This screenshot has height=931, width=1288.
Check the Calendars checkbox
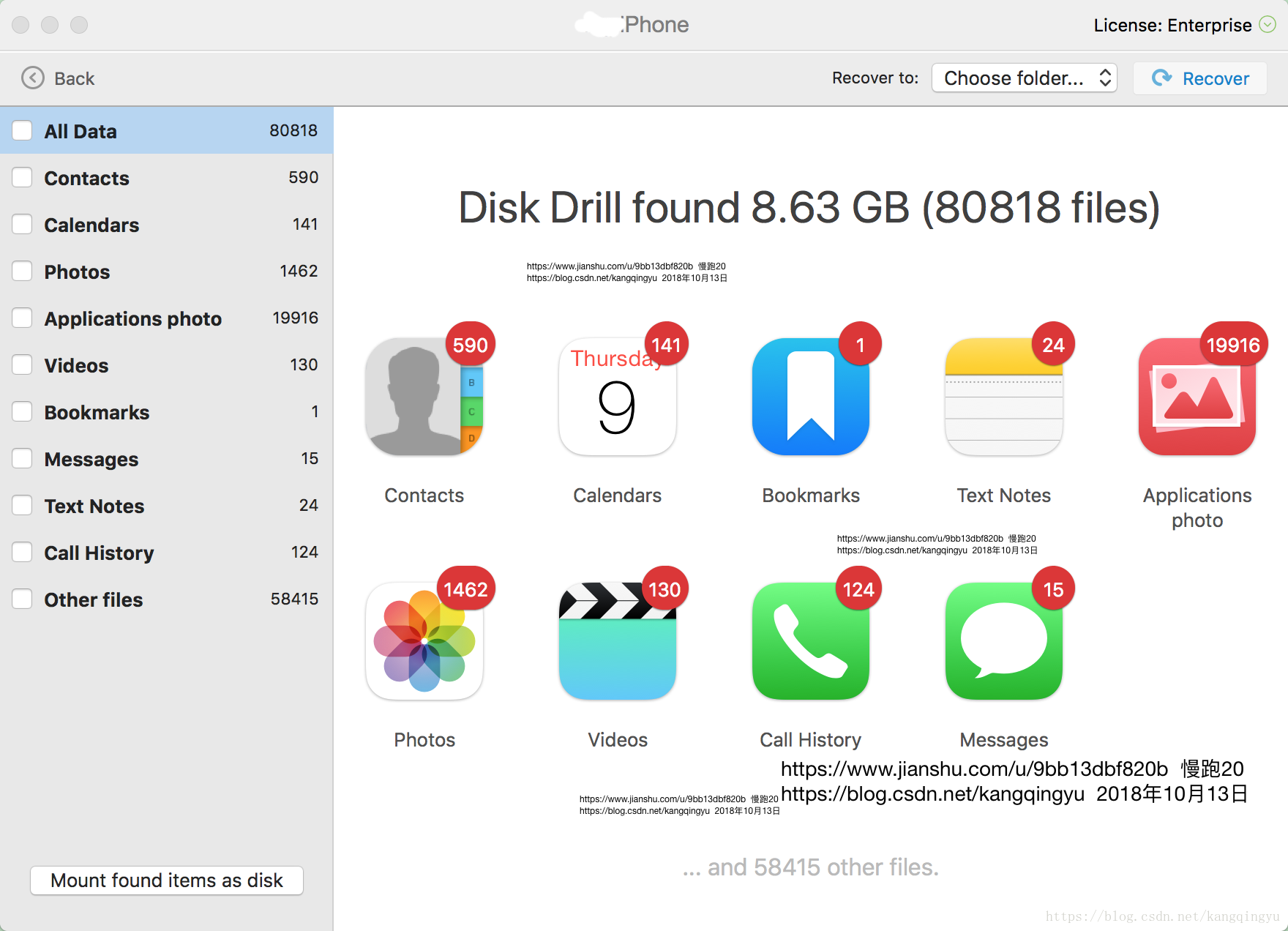coord(22,224)
